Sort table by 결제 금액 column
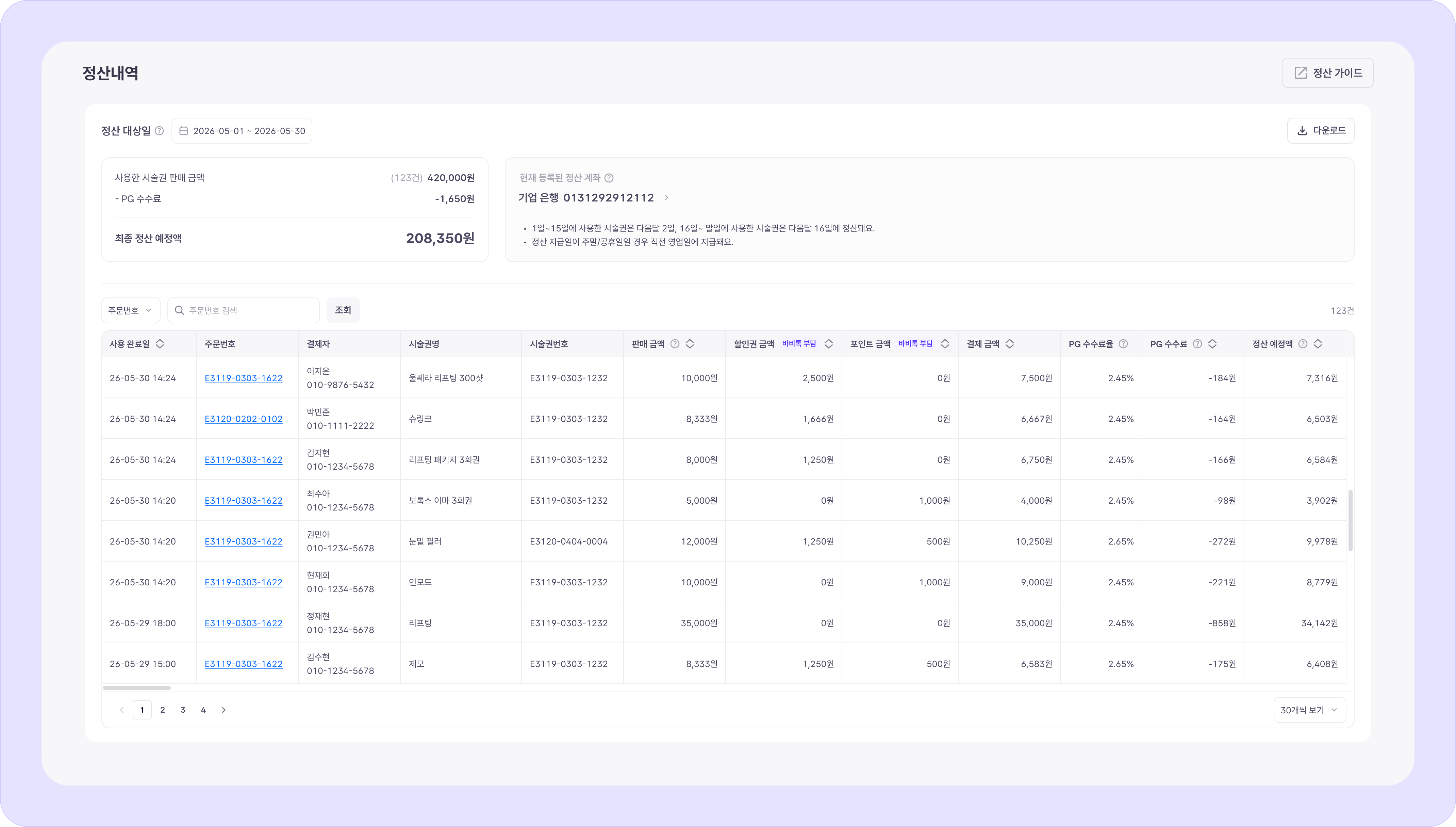1456x827 pixels. pyautogui.click(x=1010, y=344)
